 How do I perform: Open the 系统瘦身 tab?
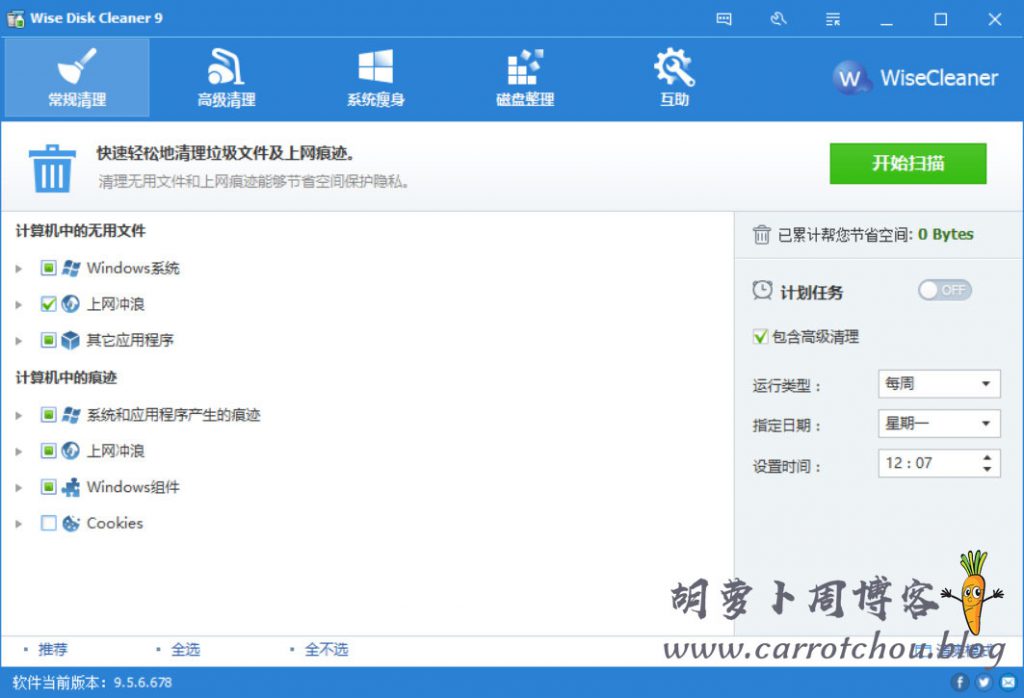(x=375, y=78)
